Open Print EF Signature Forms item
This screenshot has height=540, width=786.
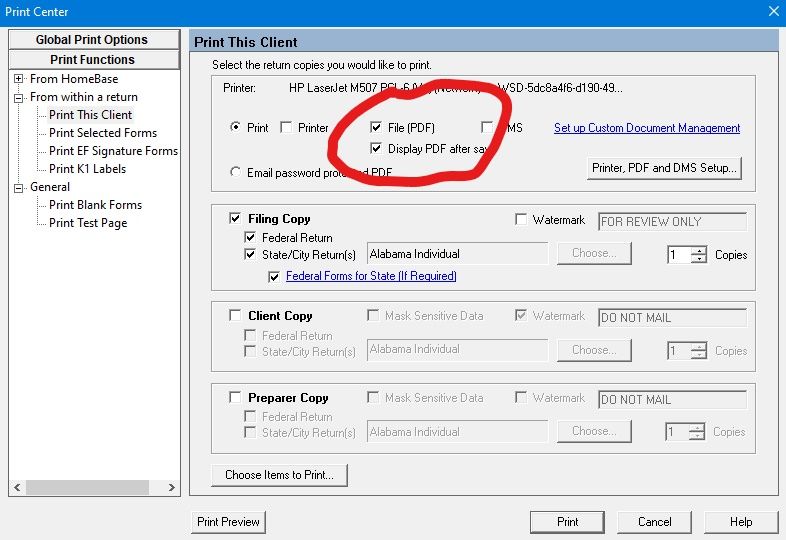113,151
